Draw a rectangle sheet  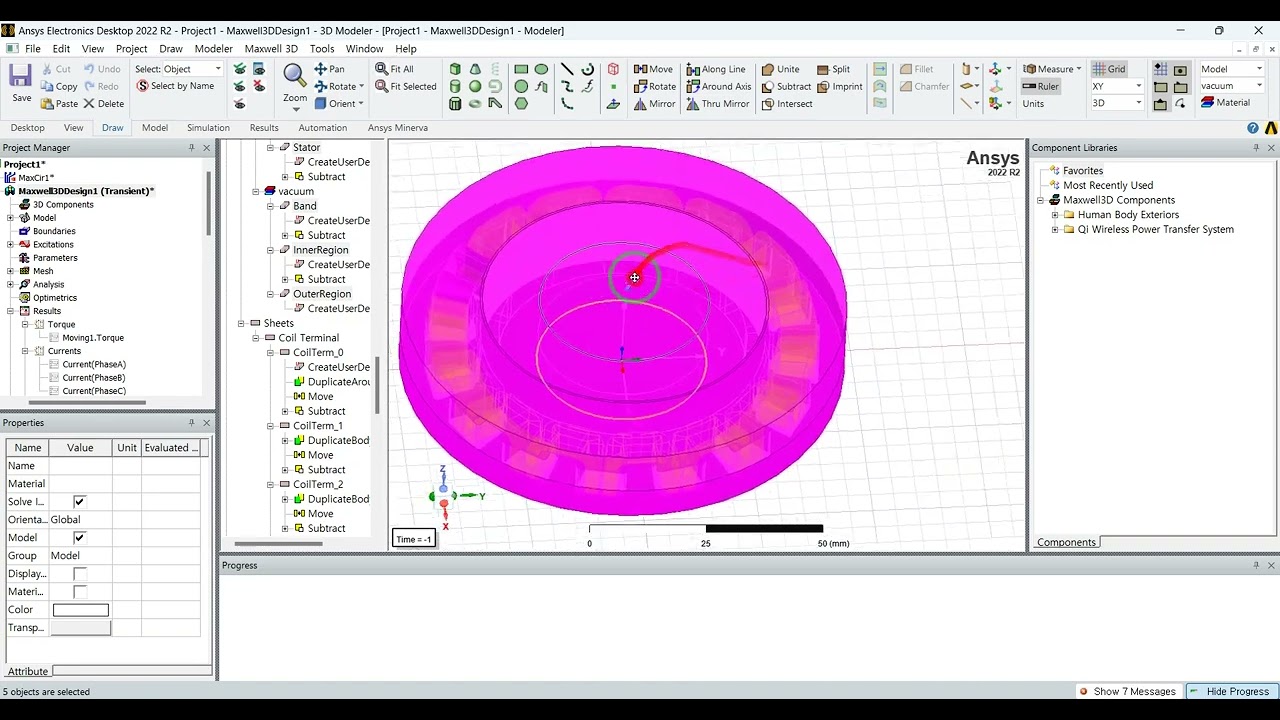tap(521, 69)
